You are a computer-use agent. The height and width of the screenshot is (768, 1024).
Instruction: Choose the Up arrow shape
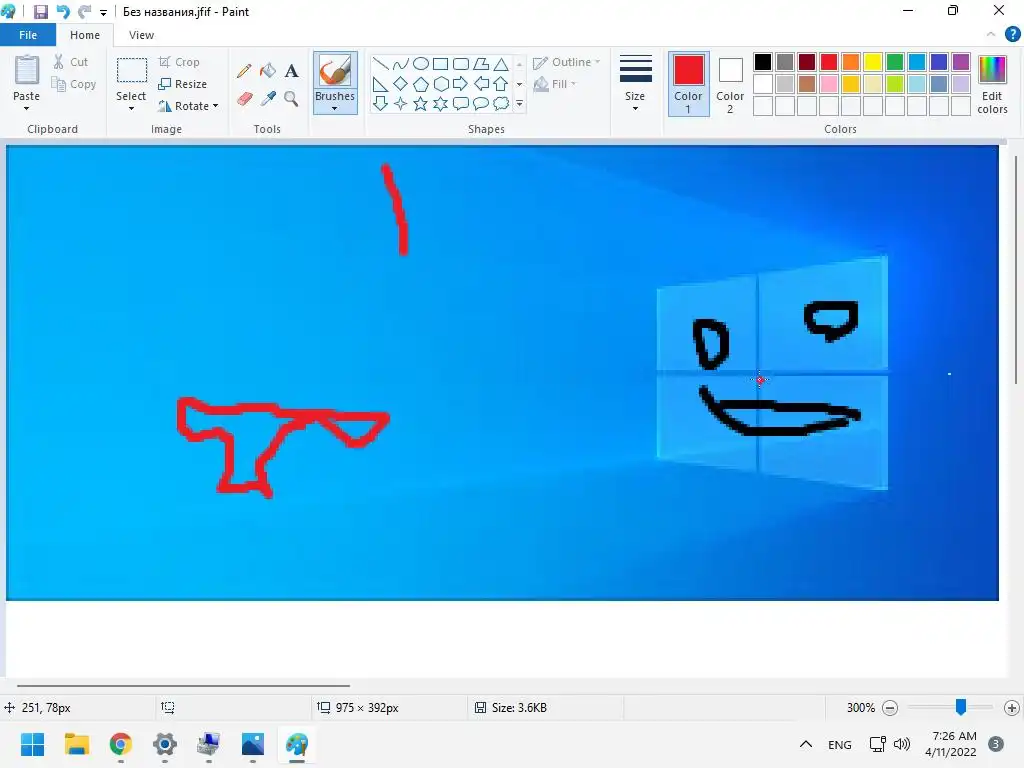click(x=501, y=84)
